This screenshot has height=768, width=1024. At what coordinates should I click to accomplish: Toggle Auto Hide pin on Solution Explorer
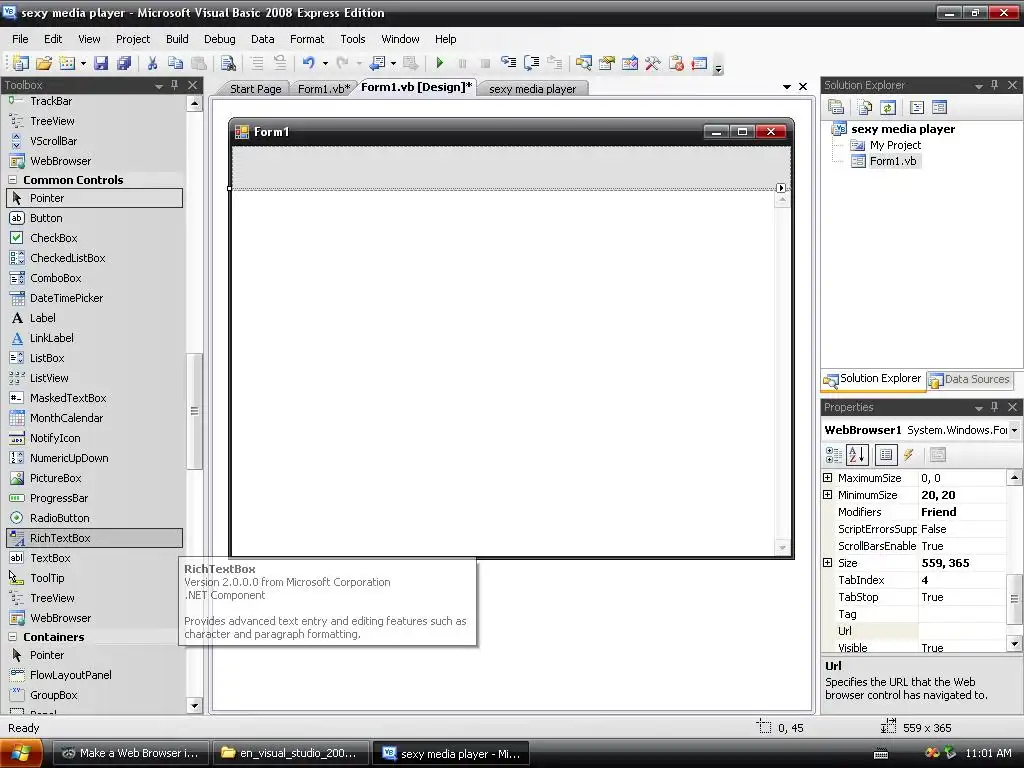point(995,85)
